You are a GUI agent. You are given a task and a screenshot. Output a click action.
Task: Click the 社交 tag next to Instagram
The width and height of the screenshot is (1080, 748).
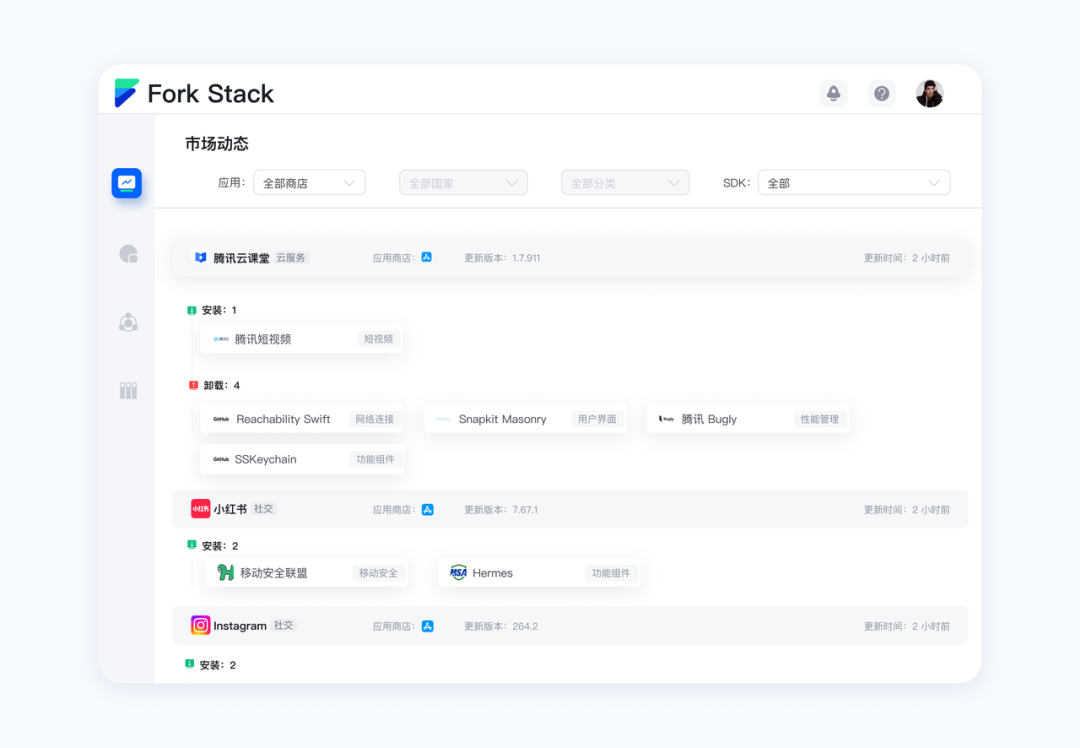click(x=284, y=625)
